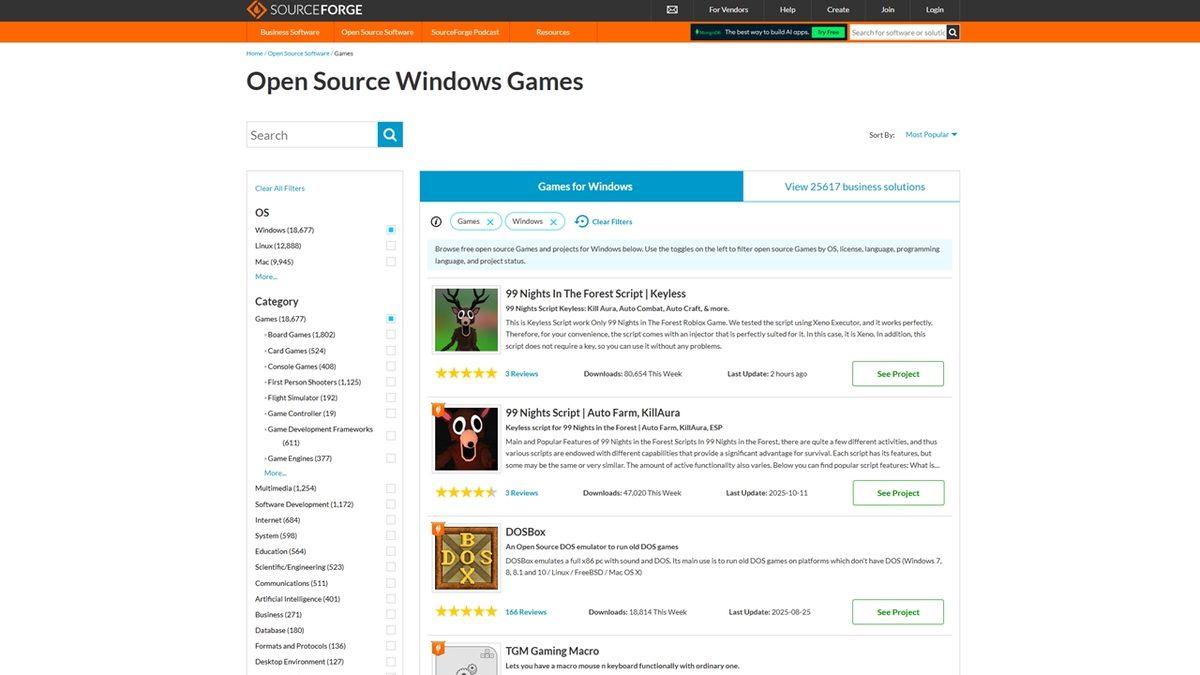Click the Clear Filters refresh icon
Image resolution: width=1200 pixels, height=675 pixels.
click(582, 222)
